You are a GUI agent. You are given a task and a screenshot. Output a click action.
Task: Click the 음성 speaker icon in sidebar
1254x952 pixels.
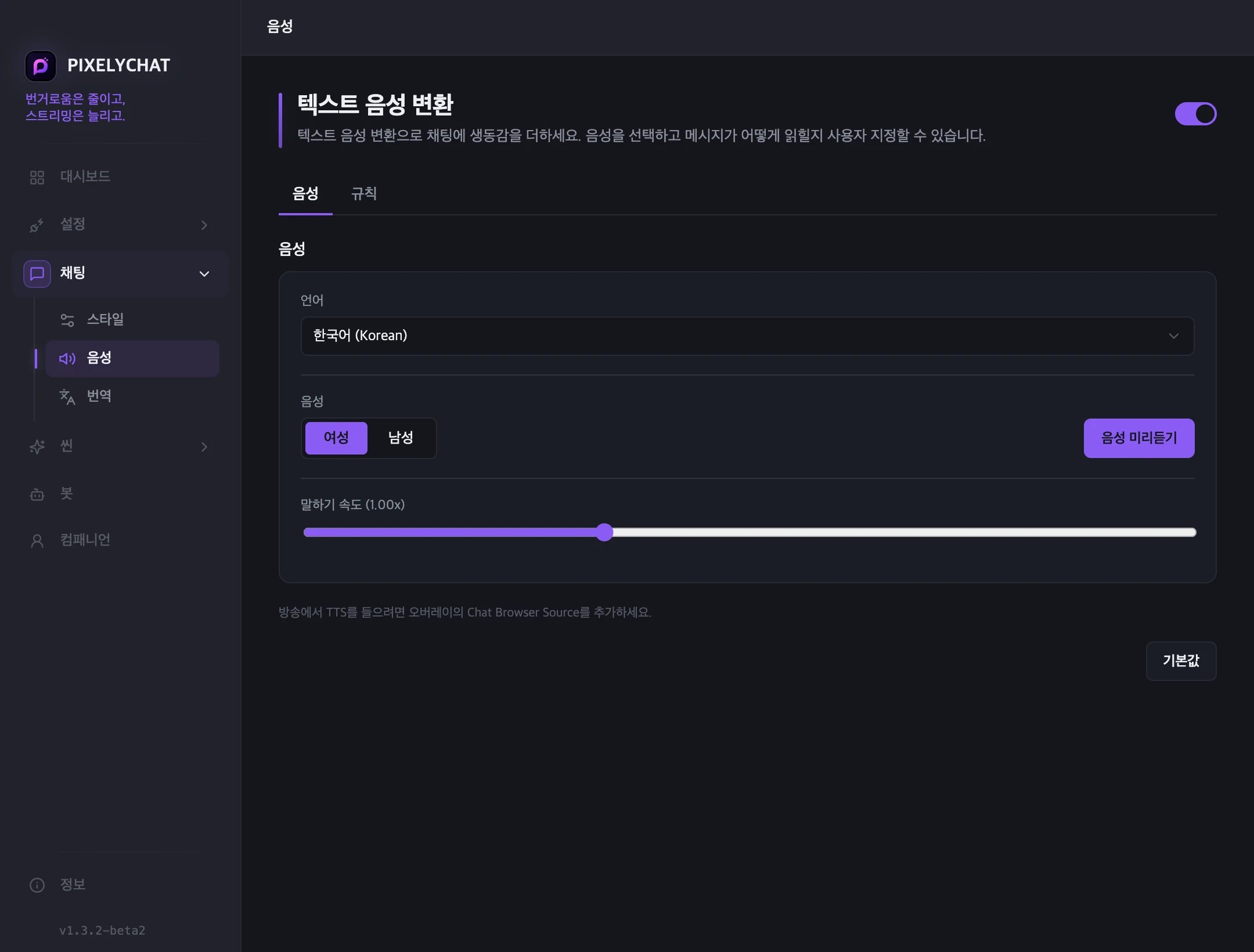point(67,358)
